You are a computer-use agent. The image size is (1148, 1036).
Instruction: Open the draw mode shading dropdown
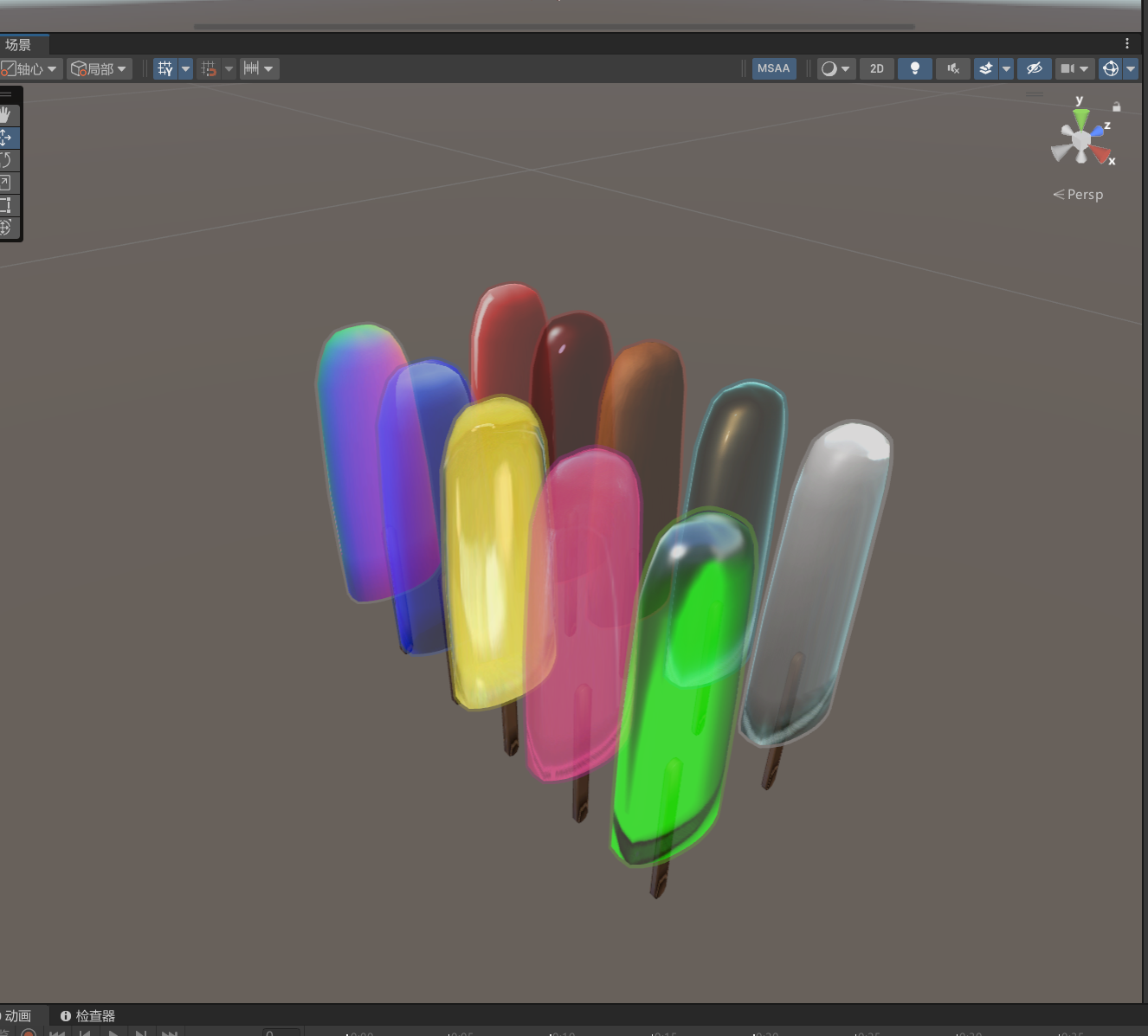click(836, 68)
